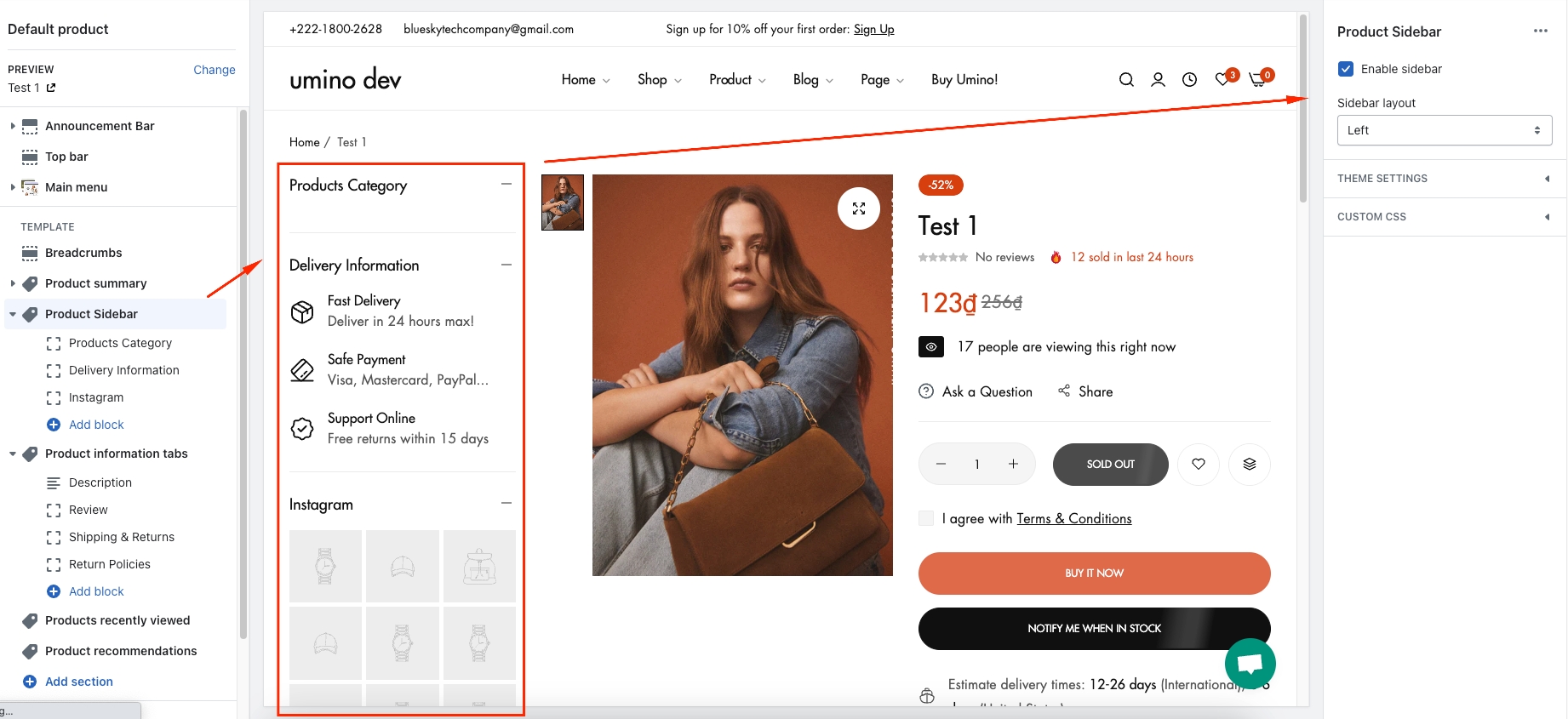Open the green chat bubble widget

click(1250, 664)
